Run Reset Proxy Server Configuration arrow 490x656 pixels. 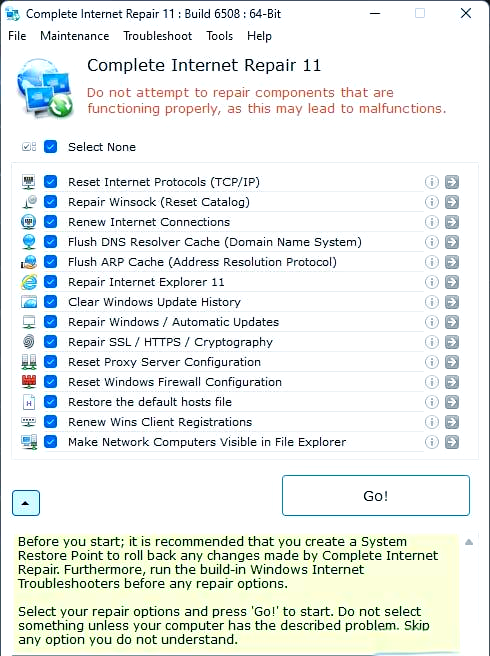pyautogui.click(x=452, y=362)
